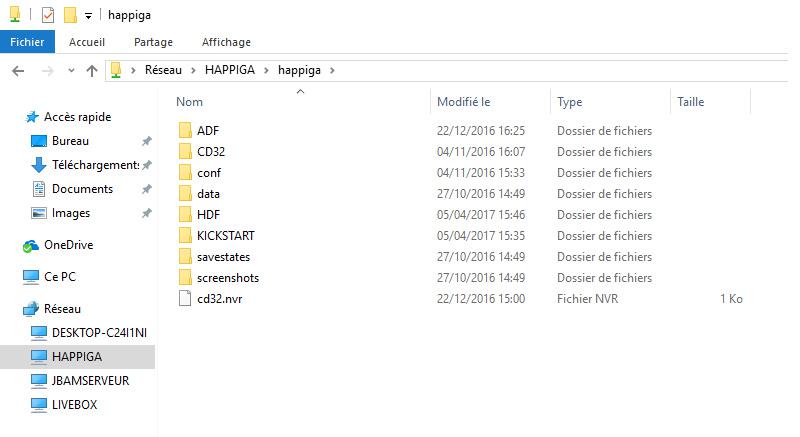Select the KICKSTART folder icon
Viewport: 800px width, 437px height.
[x=185, y=236]
